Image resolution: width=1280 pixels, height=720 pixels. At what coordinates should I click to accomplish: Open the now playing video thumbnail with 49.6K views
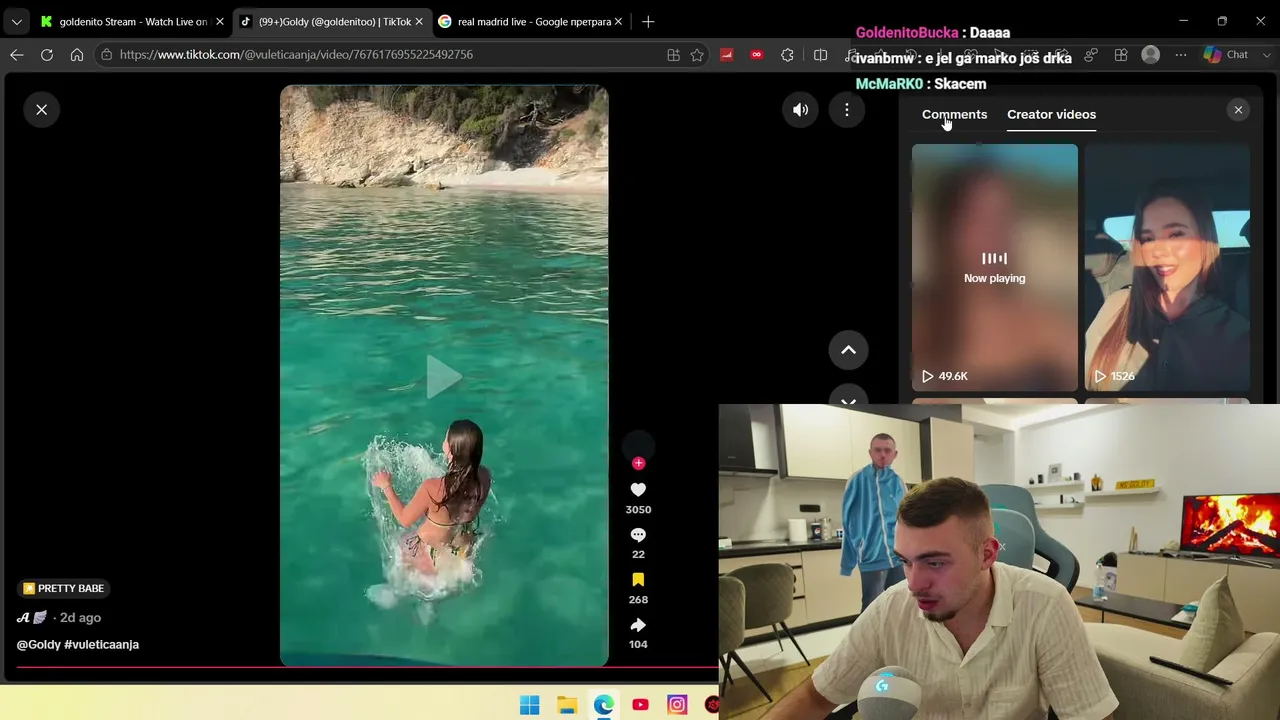pos(995,267)
